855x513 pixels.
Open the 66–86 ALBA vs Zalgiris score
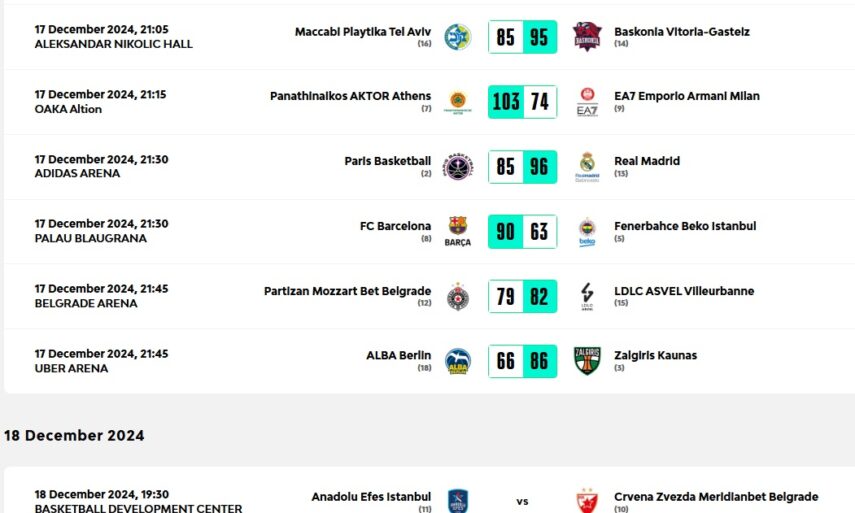coord(522,361)
